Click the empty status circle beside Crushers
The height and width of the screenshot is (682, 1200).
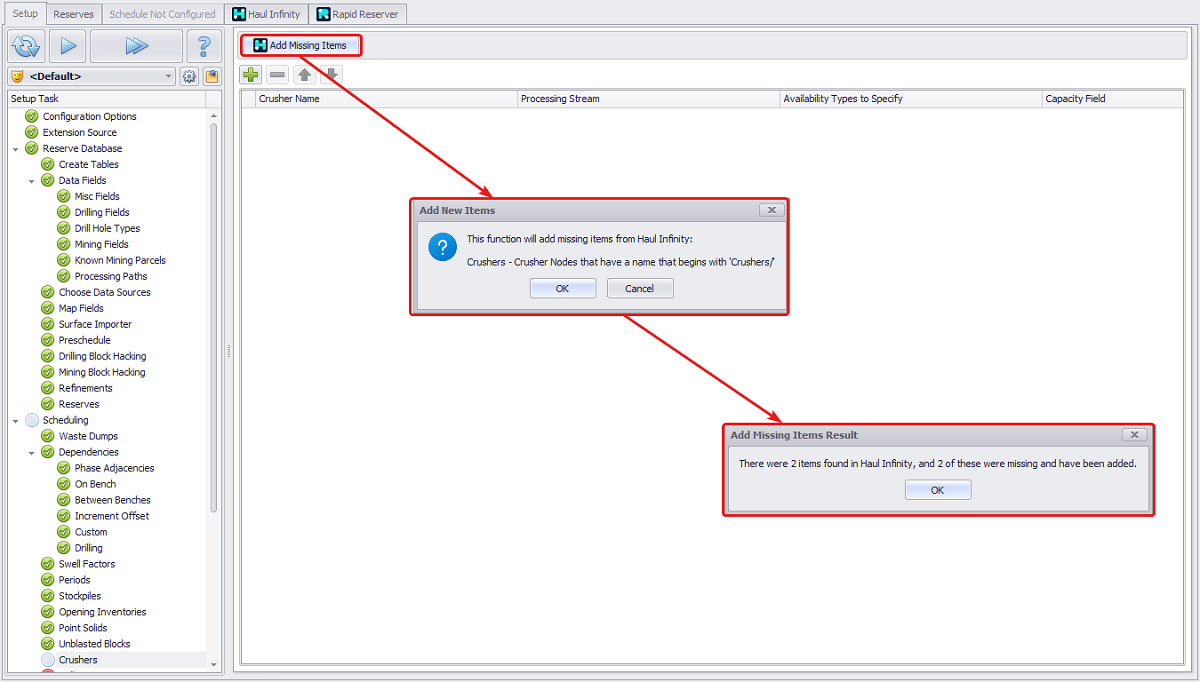48,660
